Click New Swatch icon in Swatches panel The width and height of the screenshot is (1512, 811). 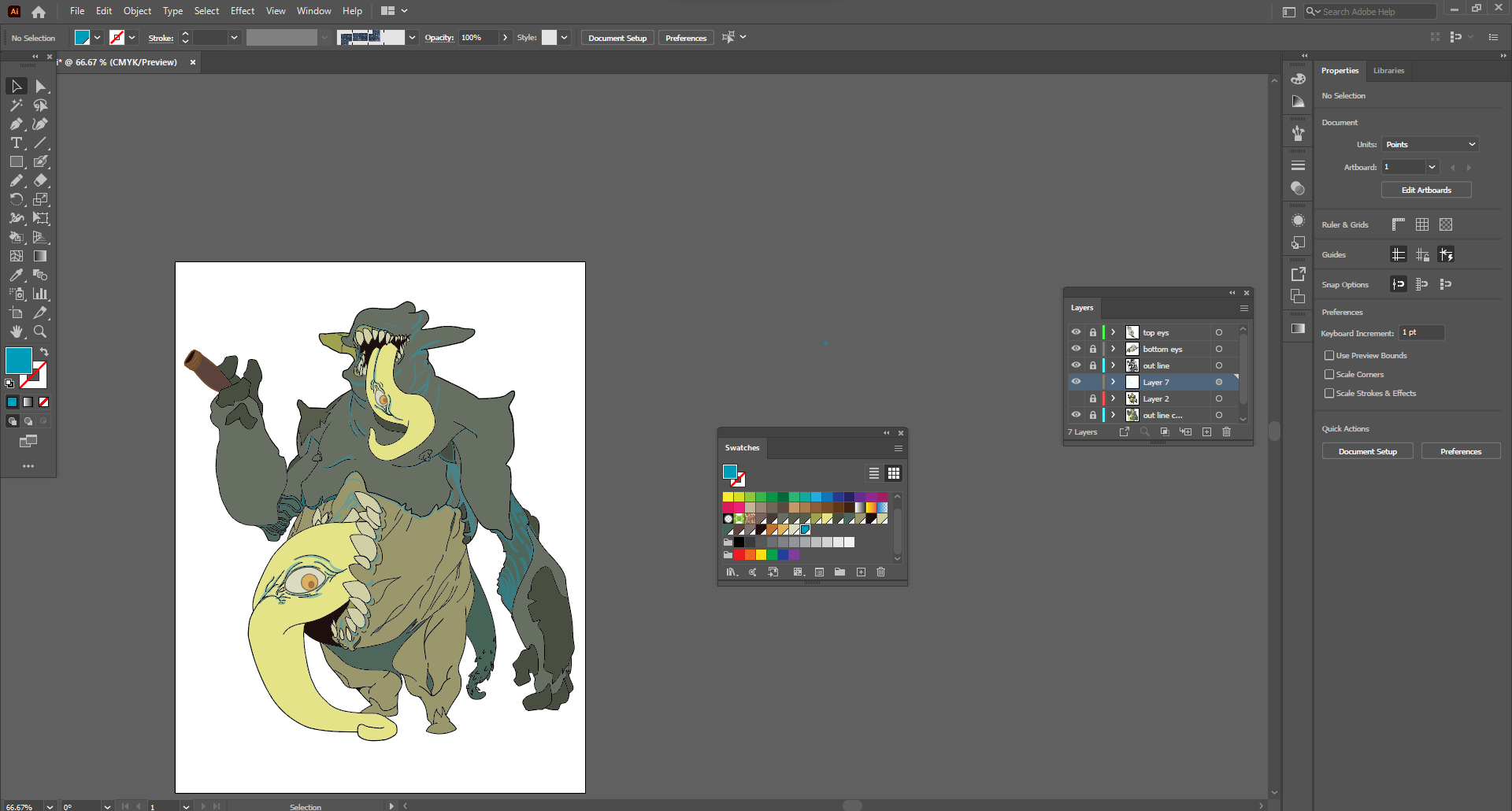pyautogui.click(x=861, y=572)
